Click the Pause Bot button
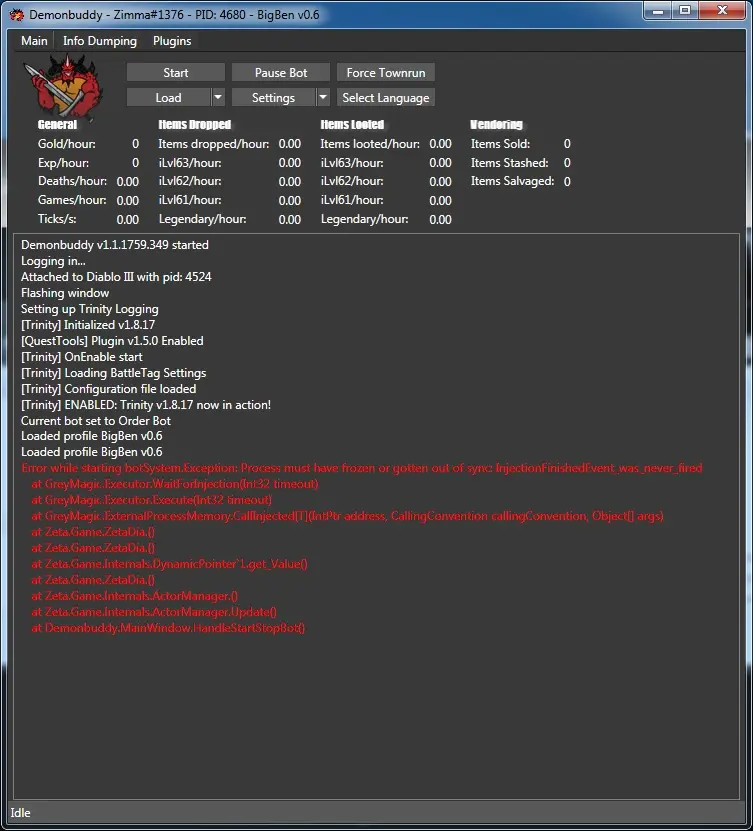 [281, 73]
